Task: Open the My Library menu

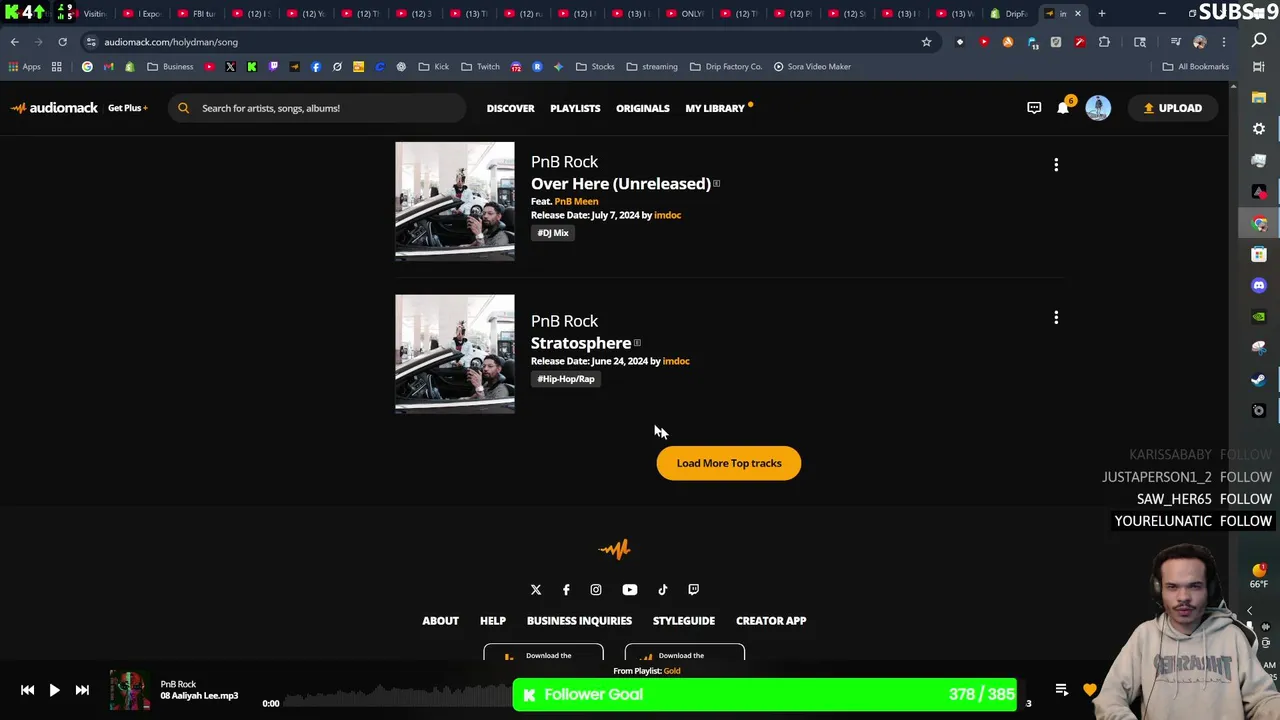Action: pyautogui.click(x=716, y=108)
